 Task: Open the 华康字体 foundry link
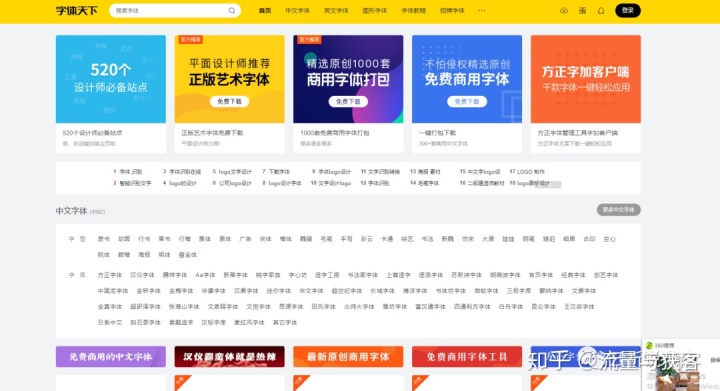(214, 290)
